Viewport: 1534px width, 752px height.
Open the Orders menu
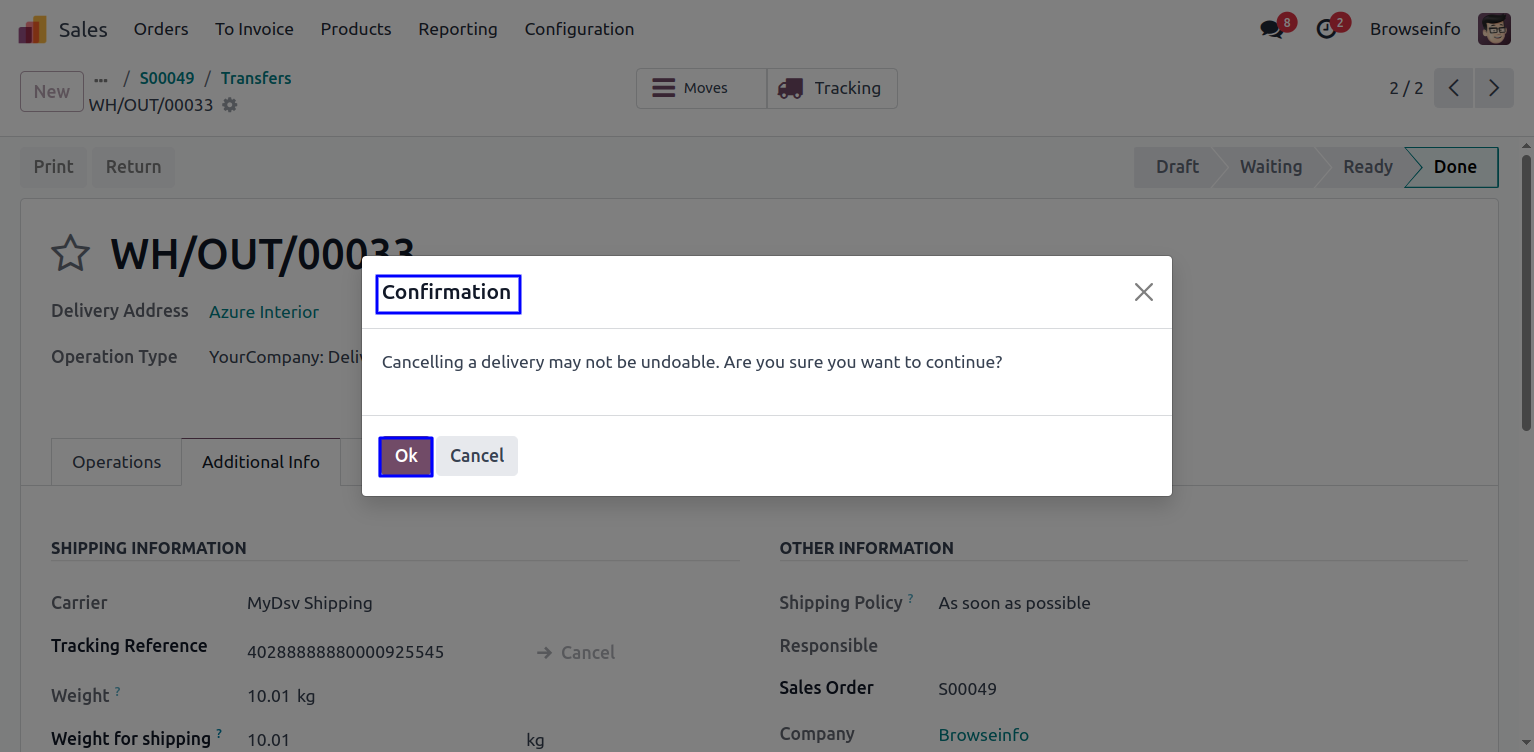161,29
